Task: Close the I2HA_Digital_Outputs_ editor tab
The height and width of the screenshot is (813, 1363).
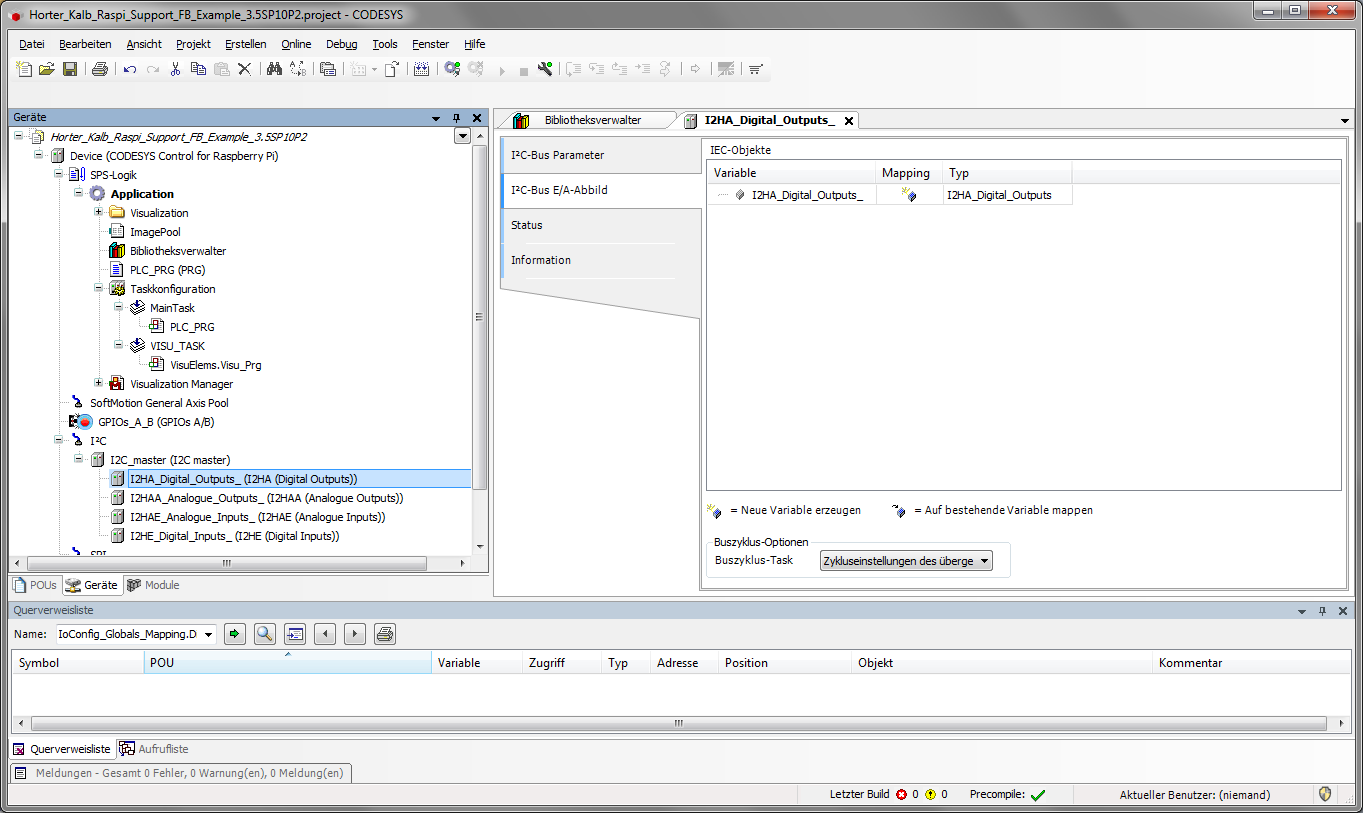Action: point(849,120)
